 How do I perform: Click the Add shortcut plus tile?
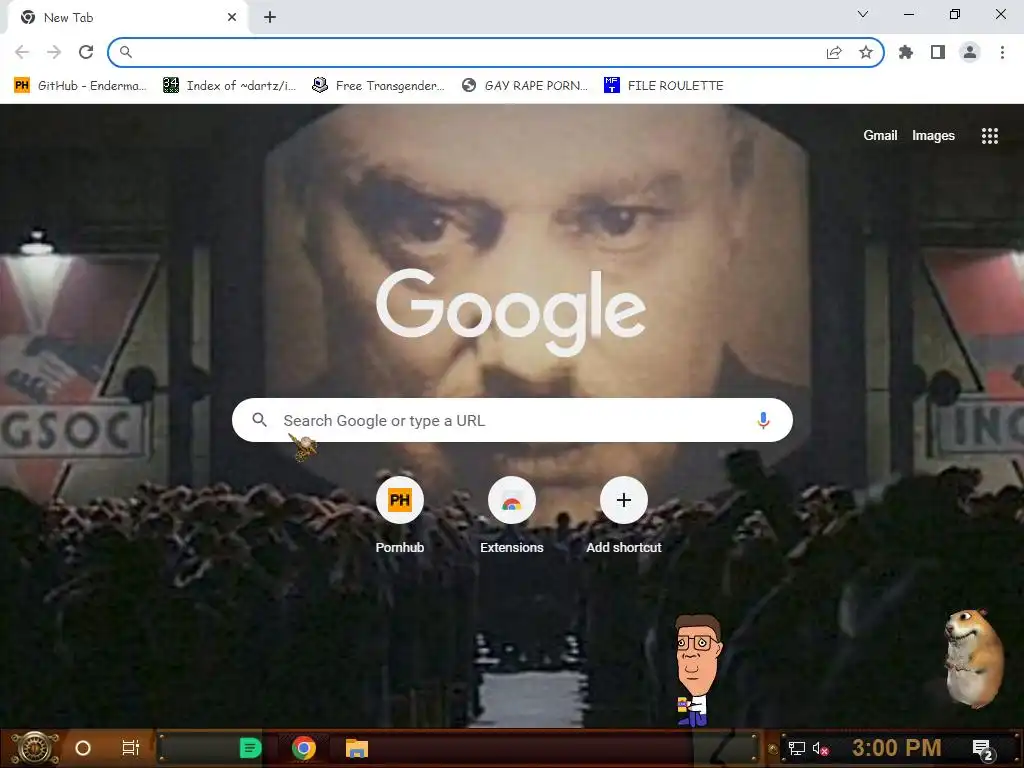(x=624, y=515)
